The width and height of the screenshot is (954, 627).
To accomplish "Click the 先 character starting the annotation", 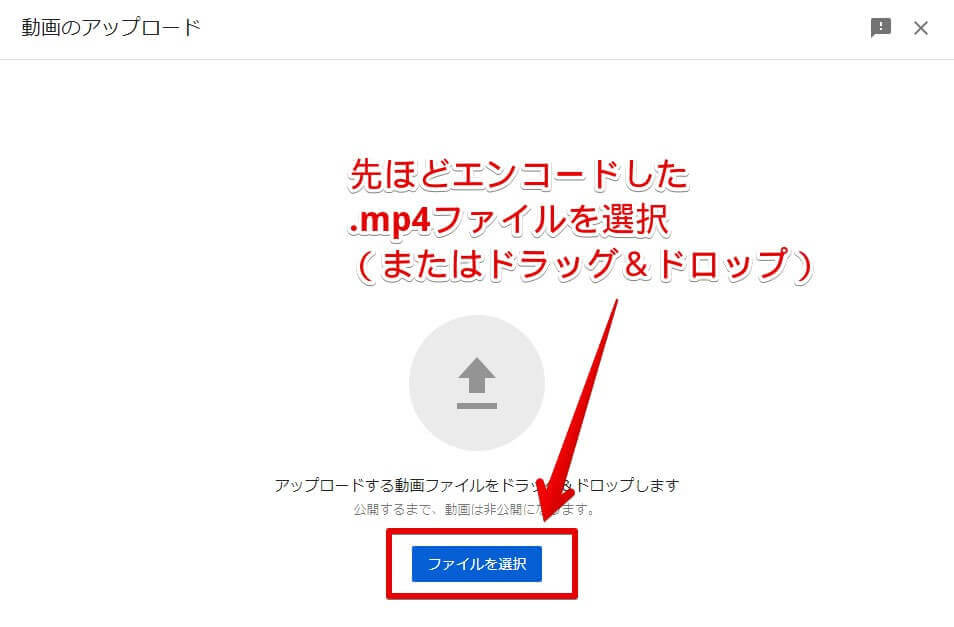I will (367, 175).
